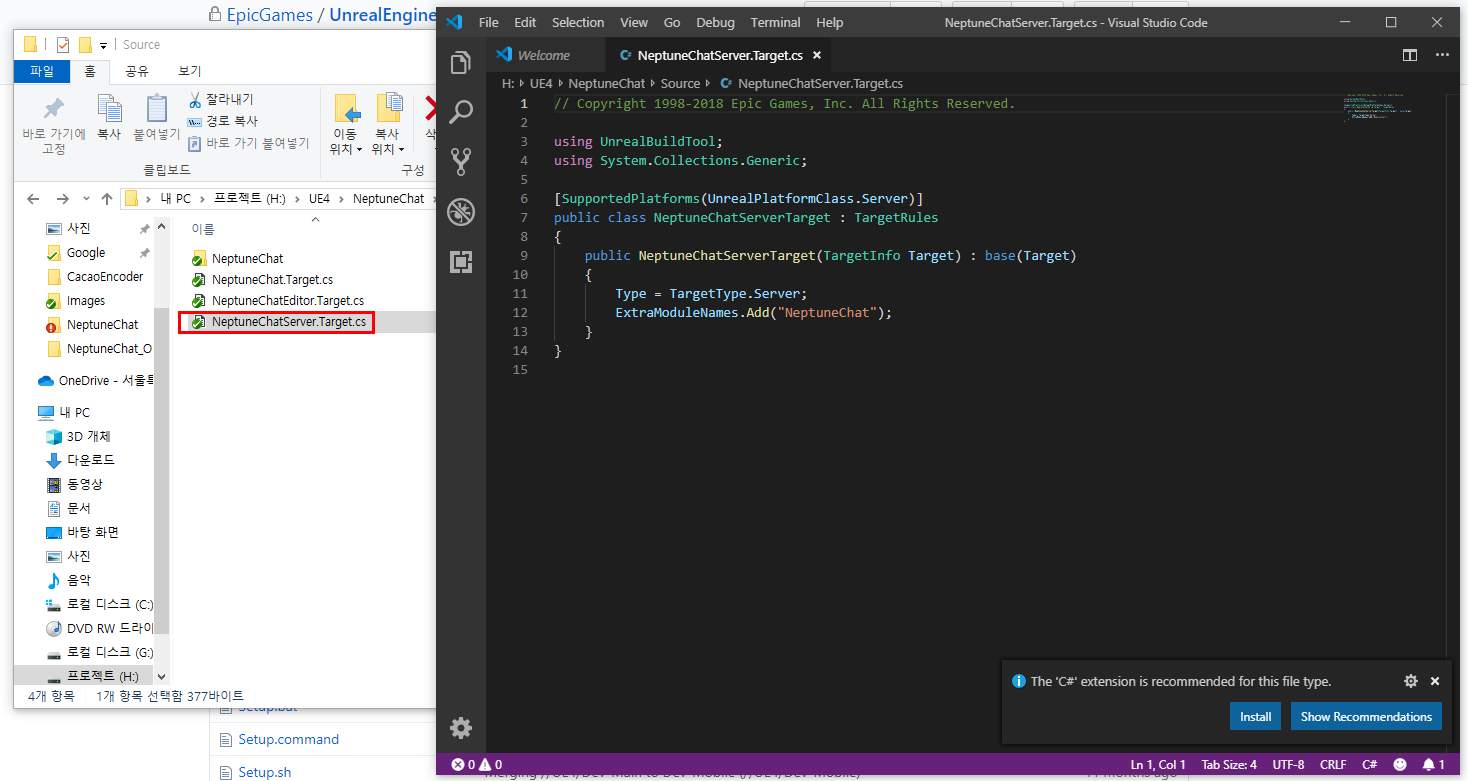Image resolution: width=1468 pixels, height=781 pixels.
Task: Go forward in File Explorer
Action: coord(62,199)
